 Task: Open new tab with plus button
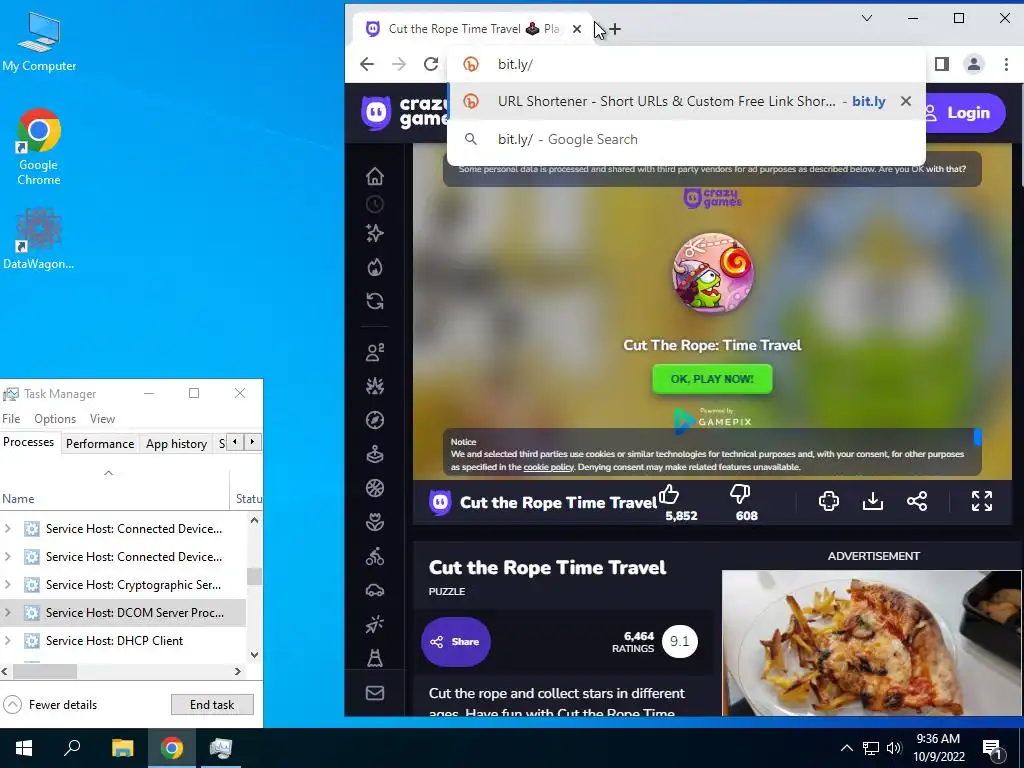click(x=615, y=29)
